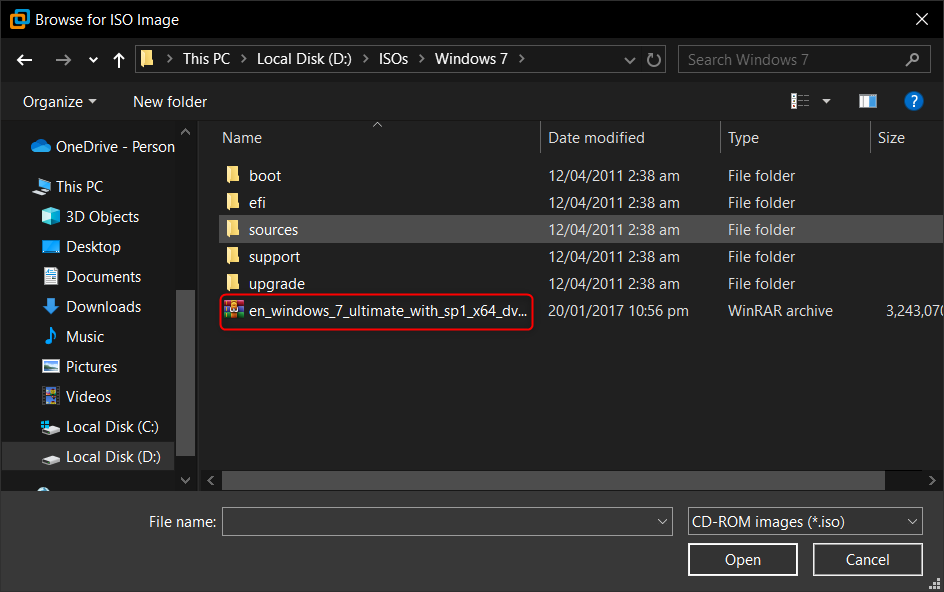Go forward using the right arrow
Screen dimensions: 944x592
point(63,60)
